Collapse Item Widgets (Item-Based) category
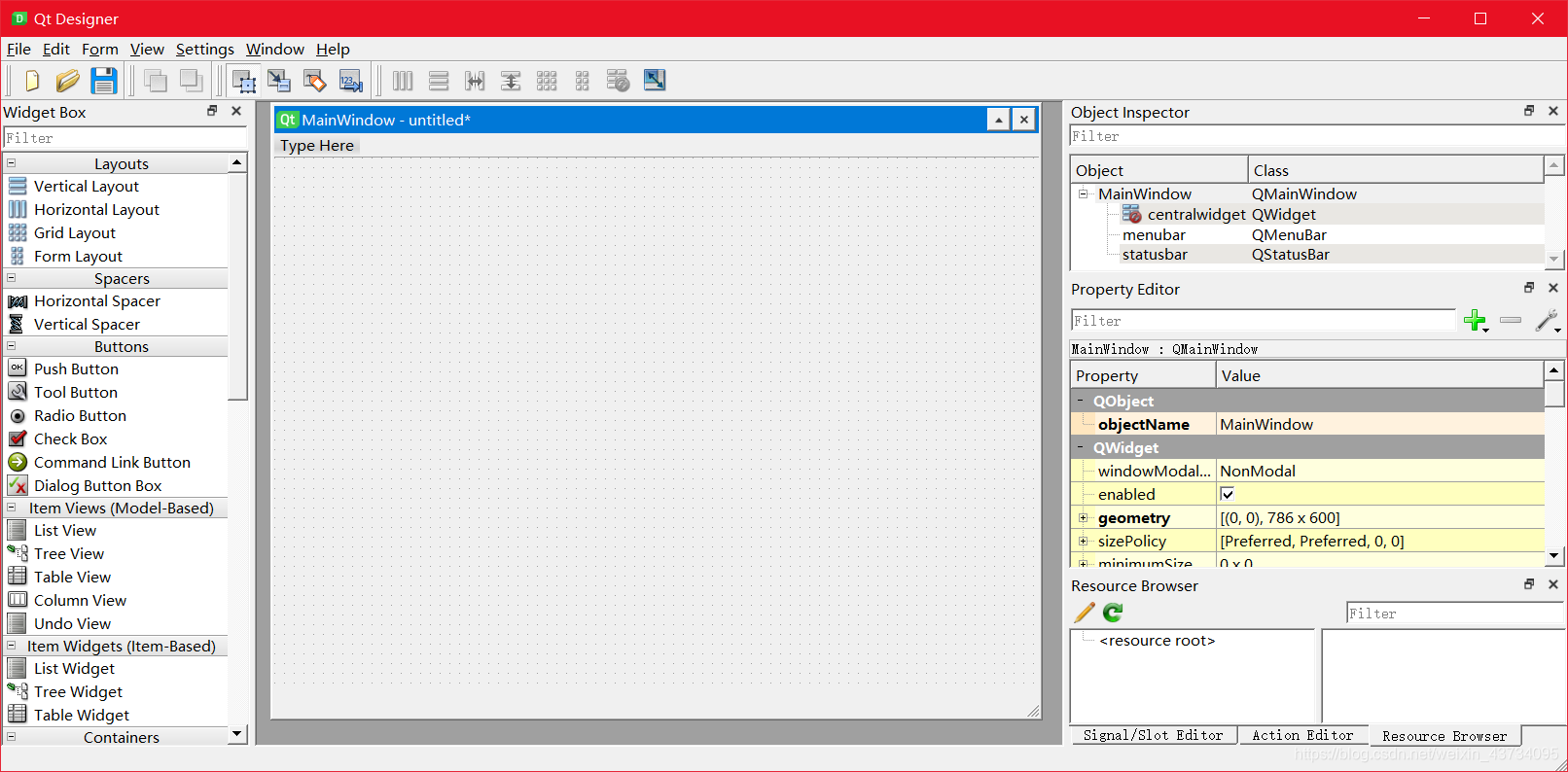Screen dimensions: 1568x772 coord(12,646)
